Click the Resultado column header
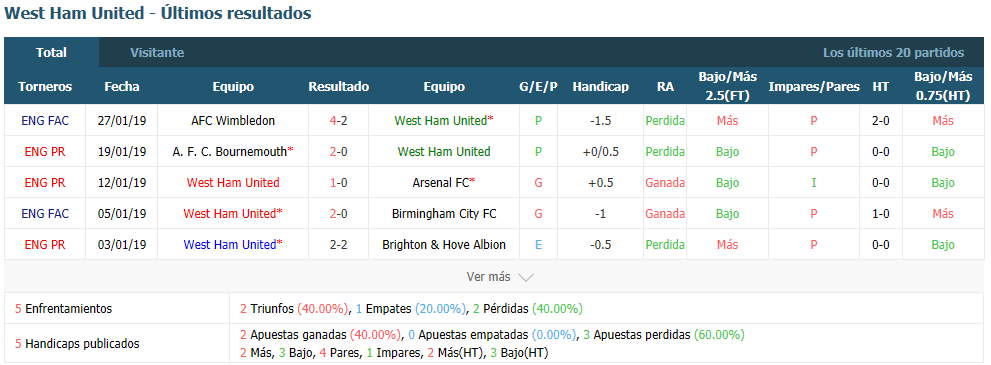 (338, 87)
